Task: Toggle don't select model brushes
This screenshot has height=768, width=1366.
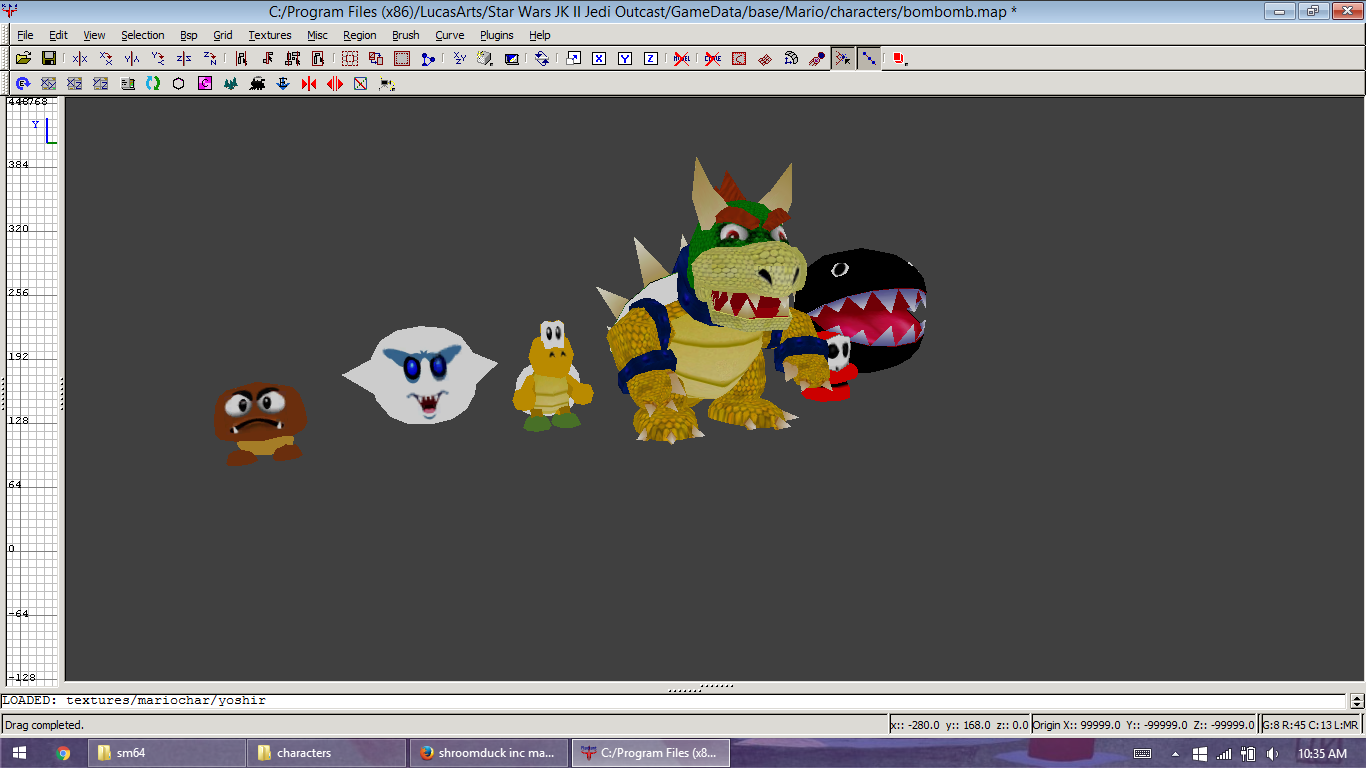Action: 682,59
